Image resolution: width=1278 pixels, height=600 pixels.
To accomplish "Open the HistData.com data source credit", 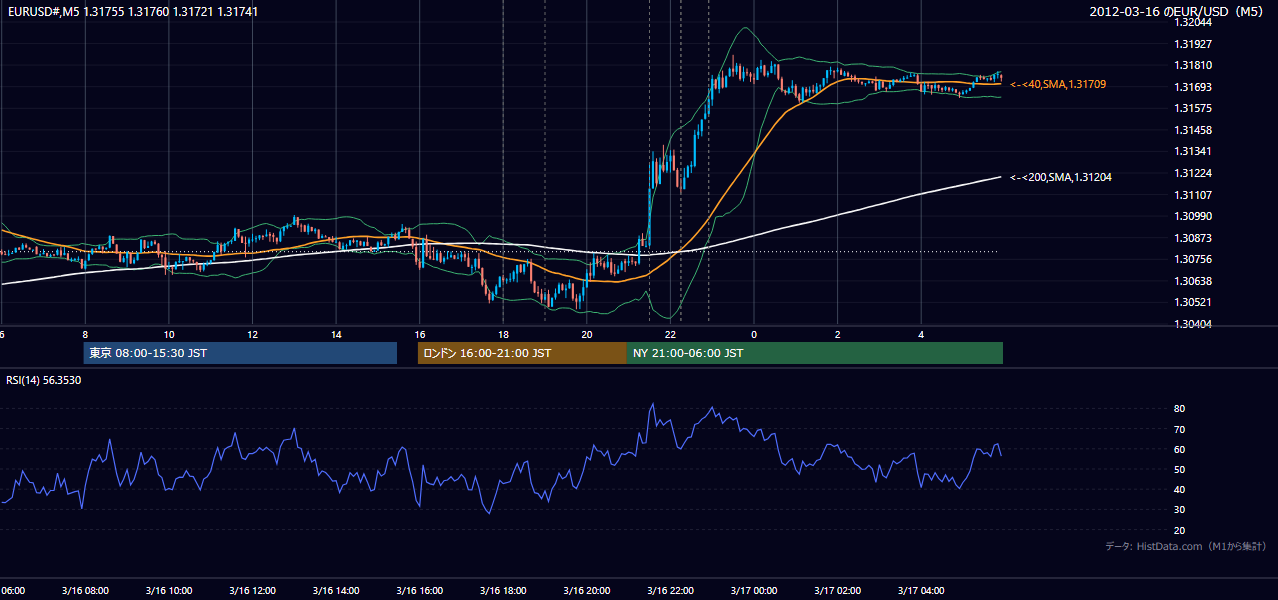I will [x=1185, y=546].
